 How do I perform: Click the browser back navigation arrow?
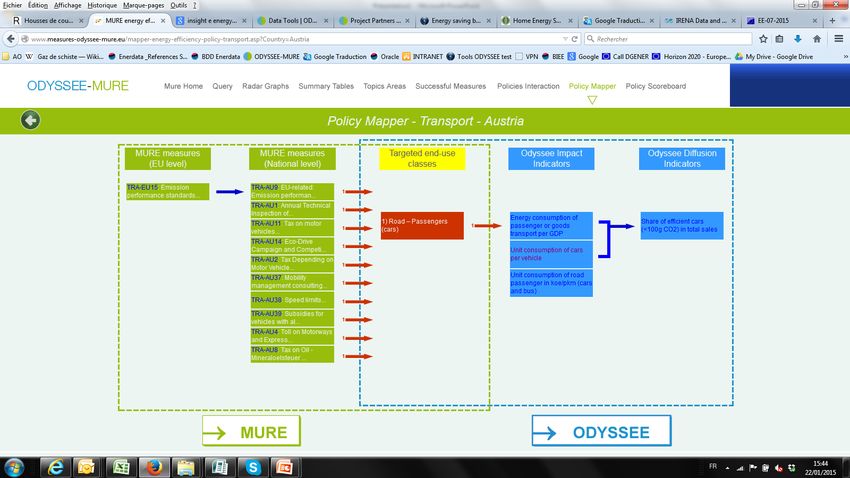pos(10,39)
